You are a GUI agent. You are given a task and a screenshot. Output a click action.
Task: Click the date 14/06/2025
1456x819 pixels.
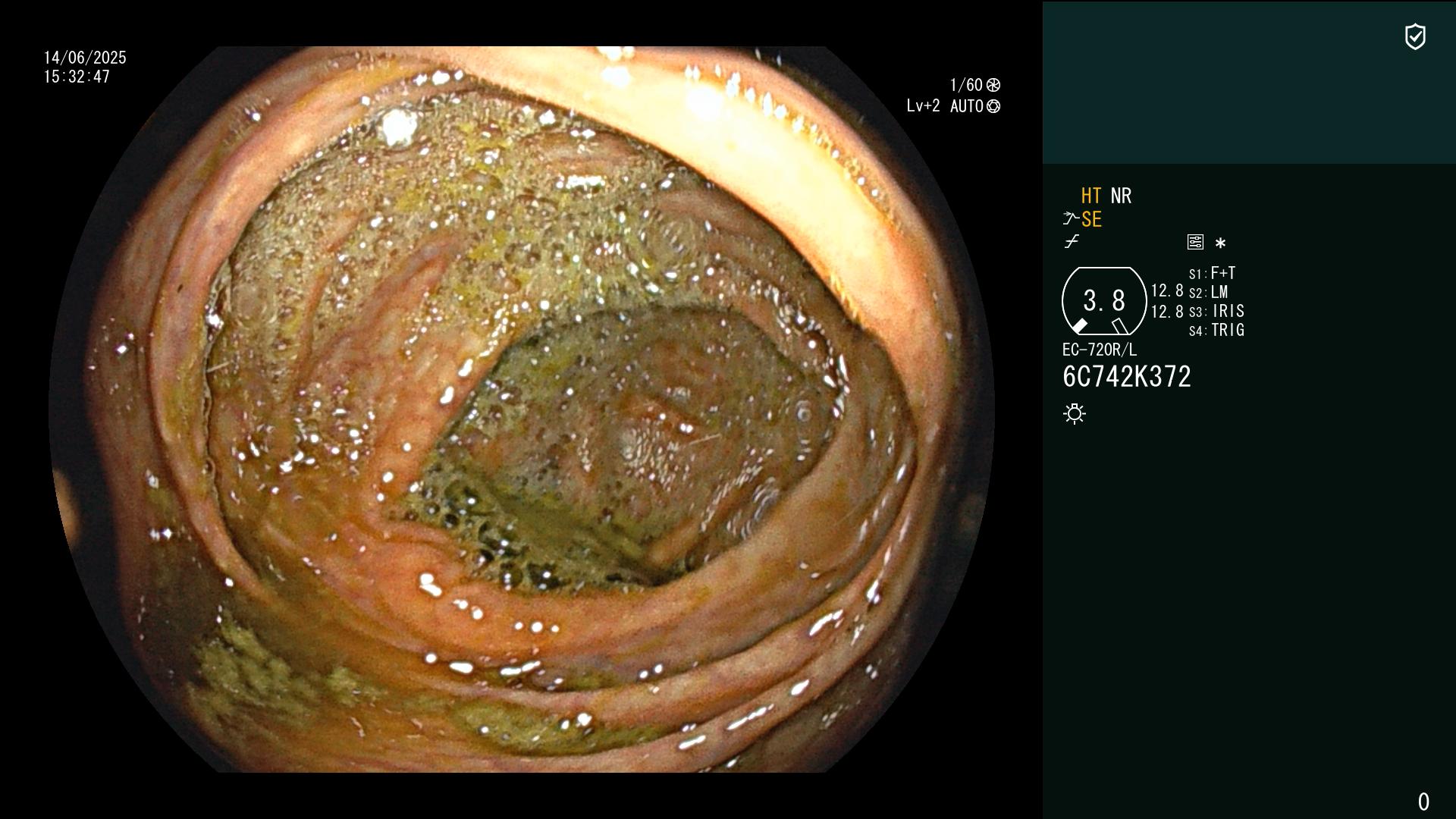pos(85,58)
